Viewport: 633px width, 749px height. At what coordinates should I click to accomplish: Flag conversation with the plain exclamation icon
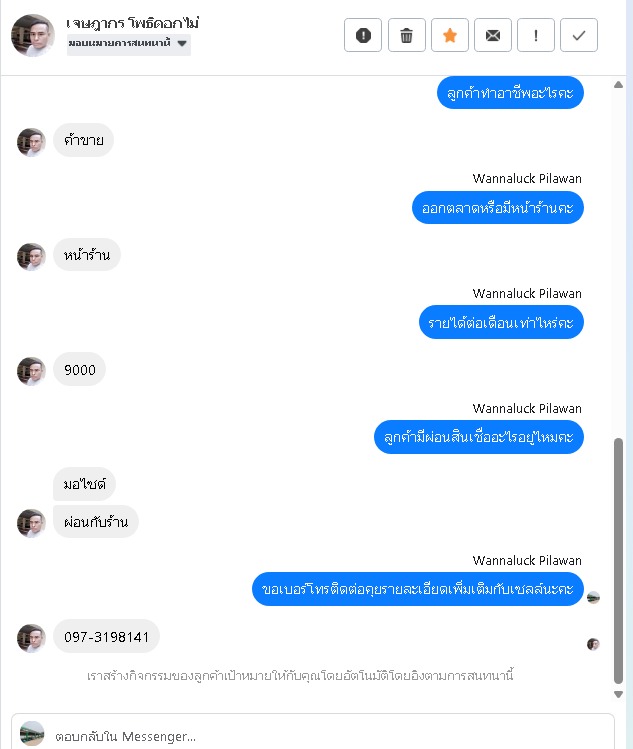[x=536, y=35]
